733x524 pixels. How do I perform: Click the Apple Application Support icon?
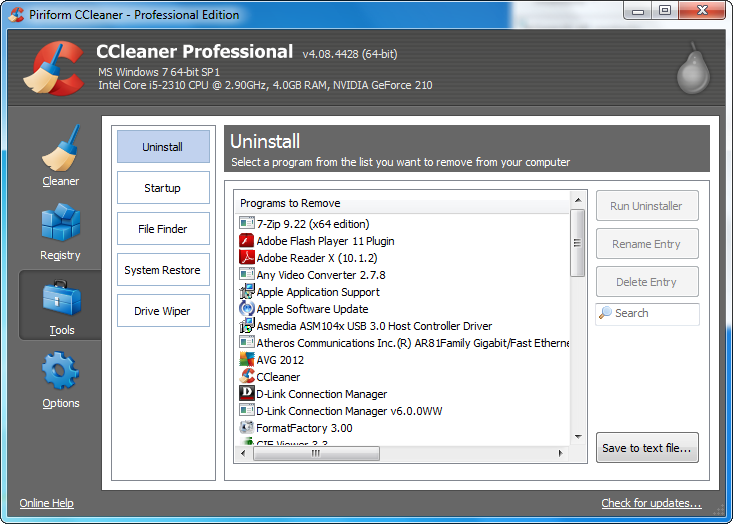(x=246, y=291)
